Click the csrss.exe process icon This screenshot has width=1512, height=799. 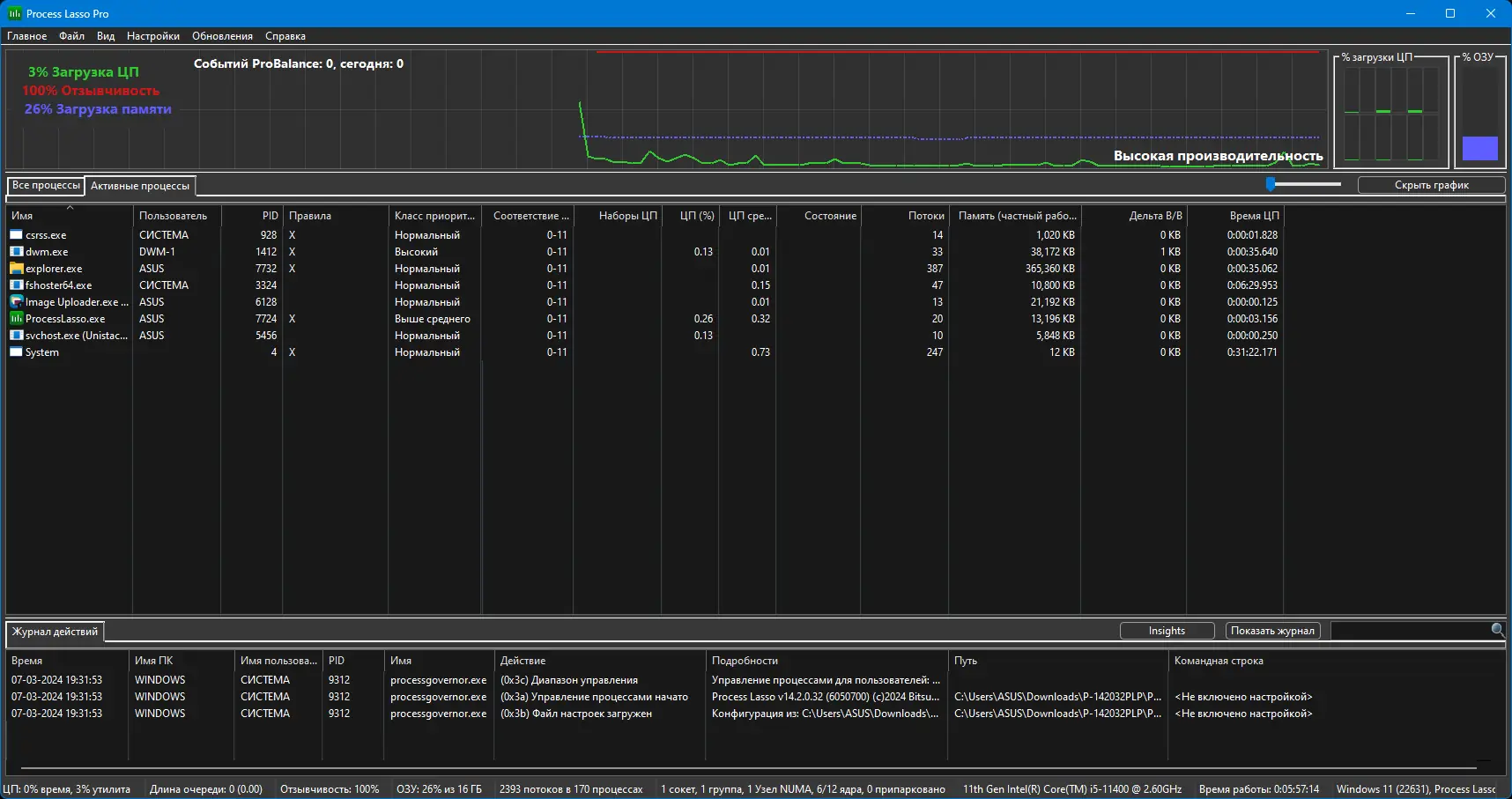[16, 235]
